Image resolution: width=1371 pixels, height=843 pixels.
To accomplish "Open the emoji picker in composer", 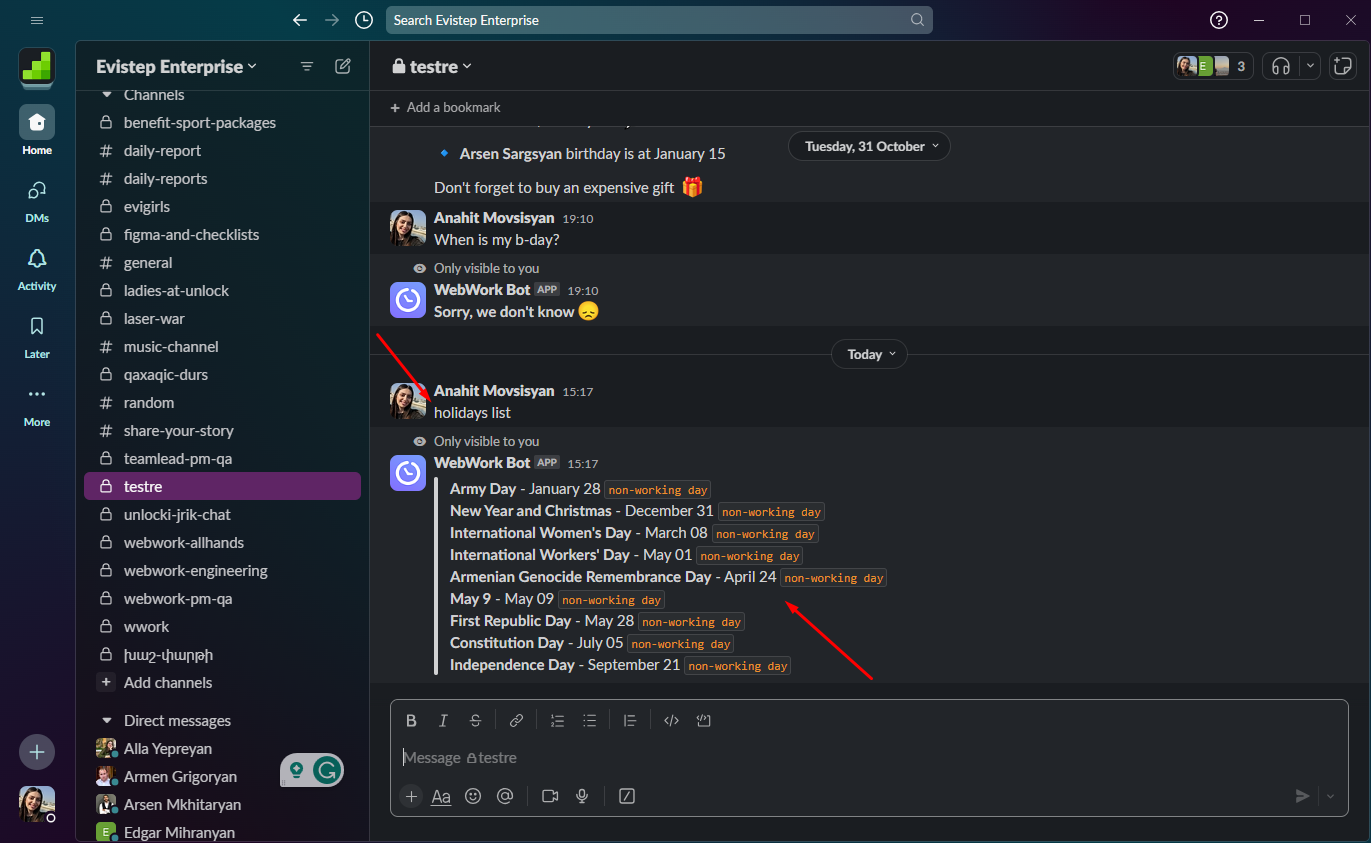I will click(x=473, y=796).
